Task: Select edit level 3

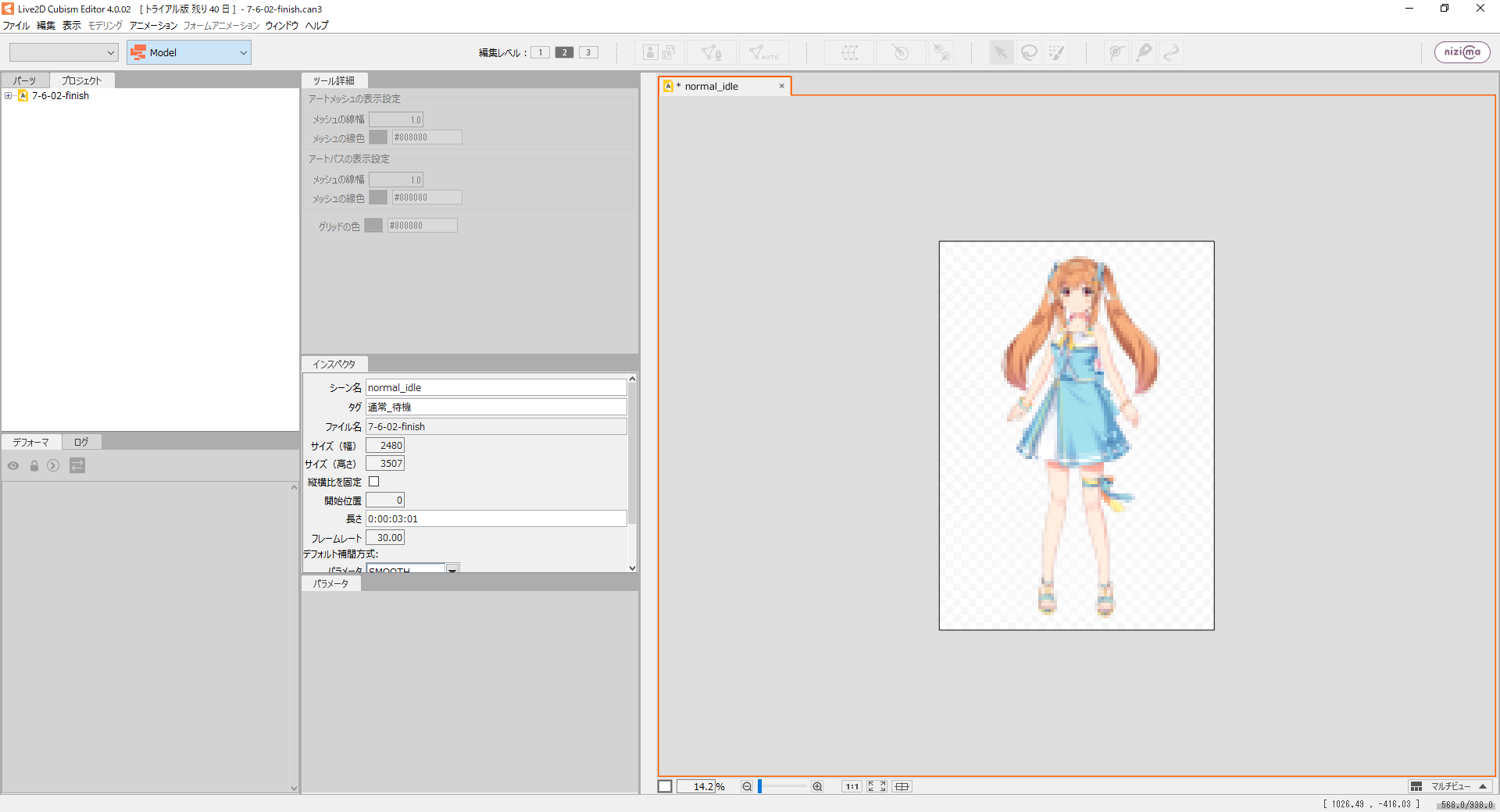Action: 588,52
